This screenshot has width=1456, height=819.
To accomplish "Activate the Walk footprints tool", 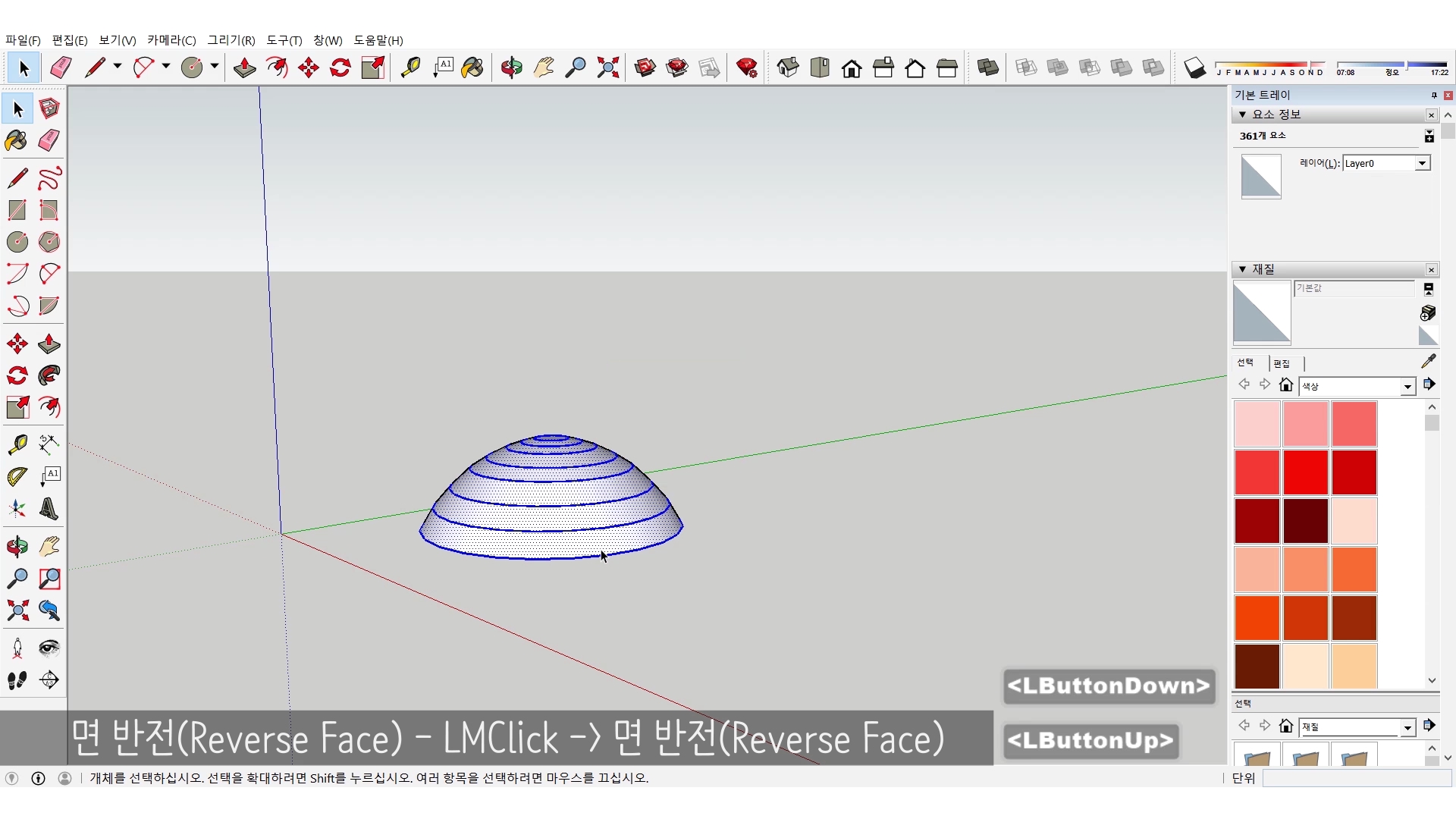I will point(17,680).
